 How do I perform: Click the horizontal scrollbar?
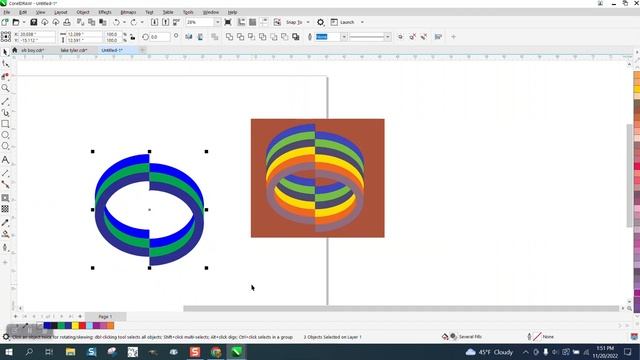click(x=401, y=309)
